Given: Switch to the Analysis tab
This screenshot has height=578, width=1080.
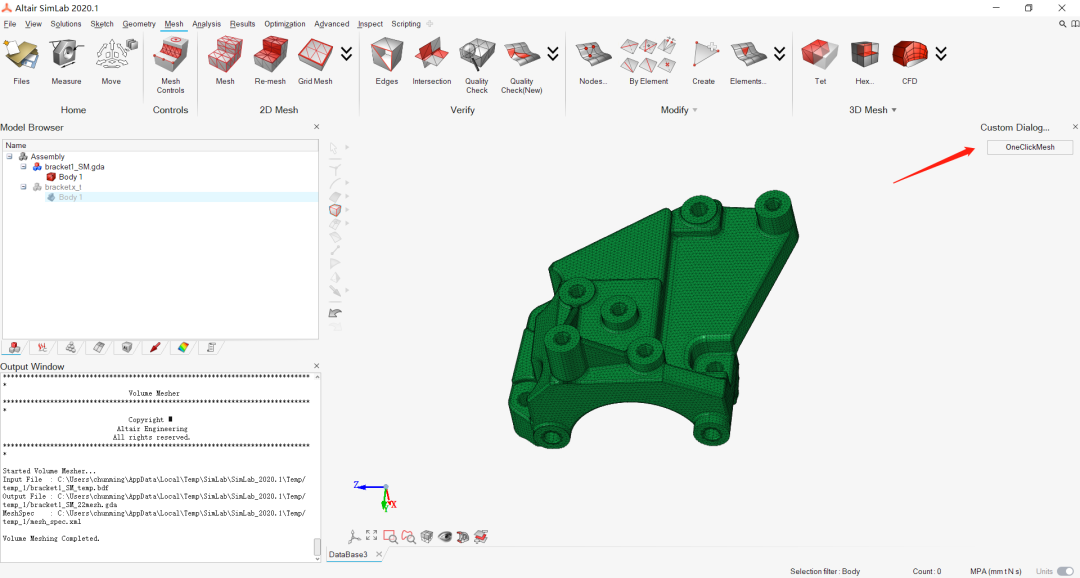Looking at the screenshot, I should click(207, 24).
